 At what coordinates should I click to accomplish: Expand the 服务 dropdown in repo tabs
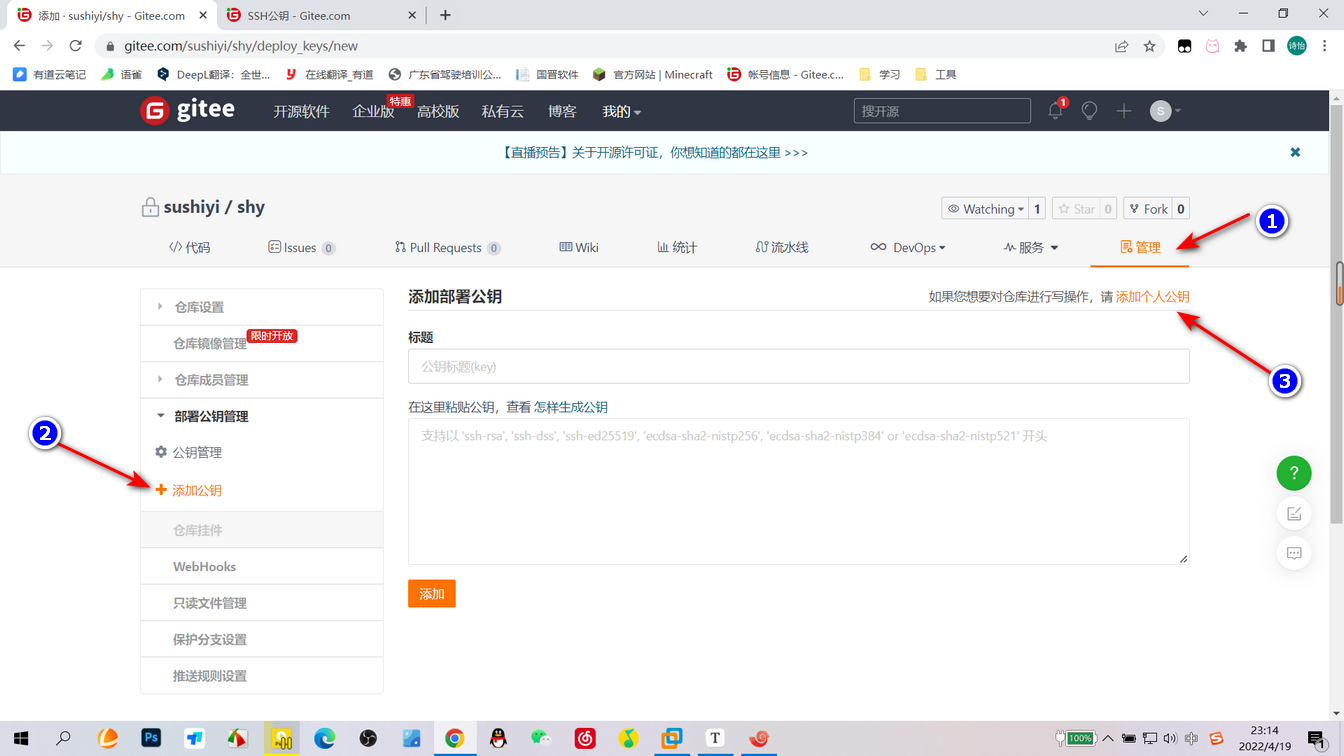click(1031, 247)
